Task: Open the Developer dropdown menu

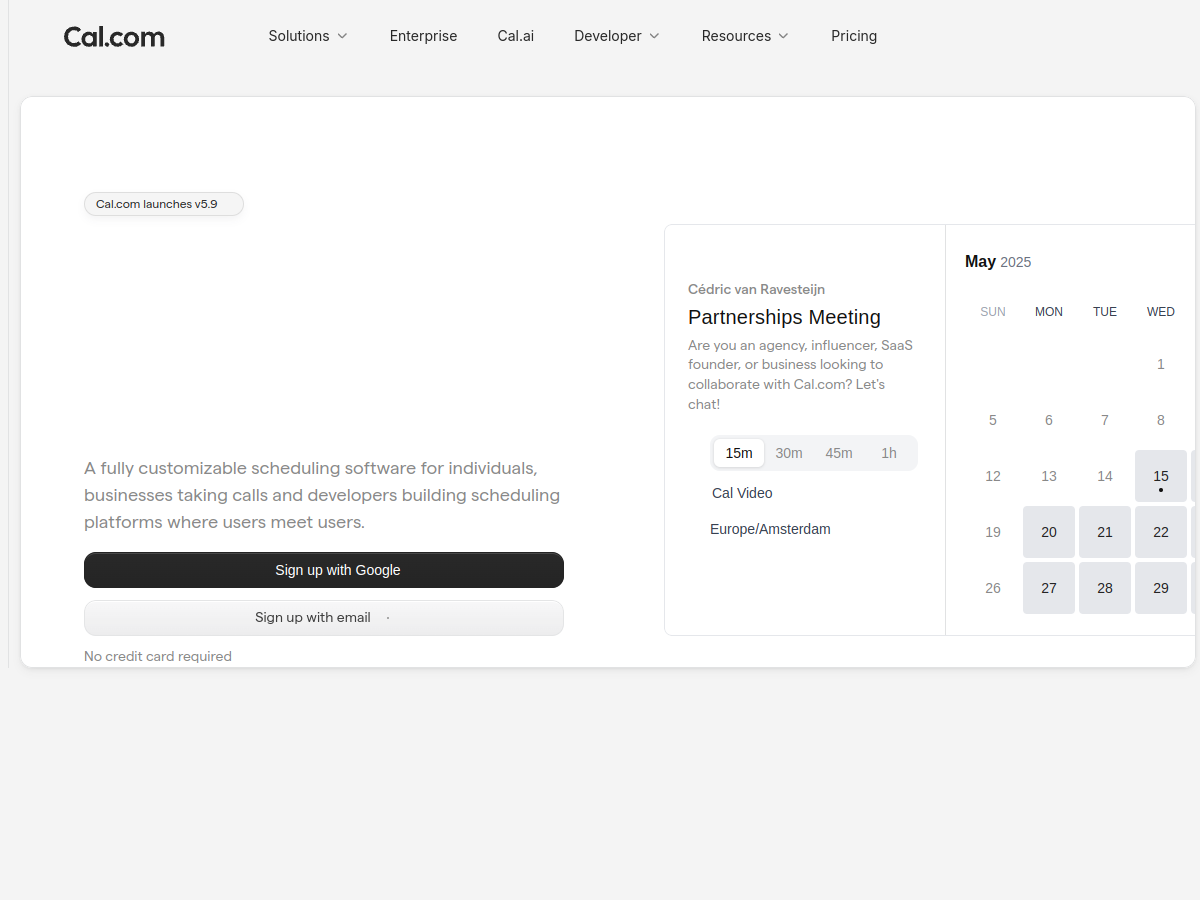Action: click(x=617, y=36)
